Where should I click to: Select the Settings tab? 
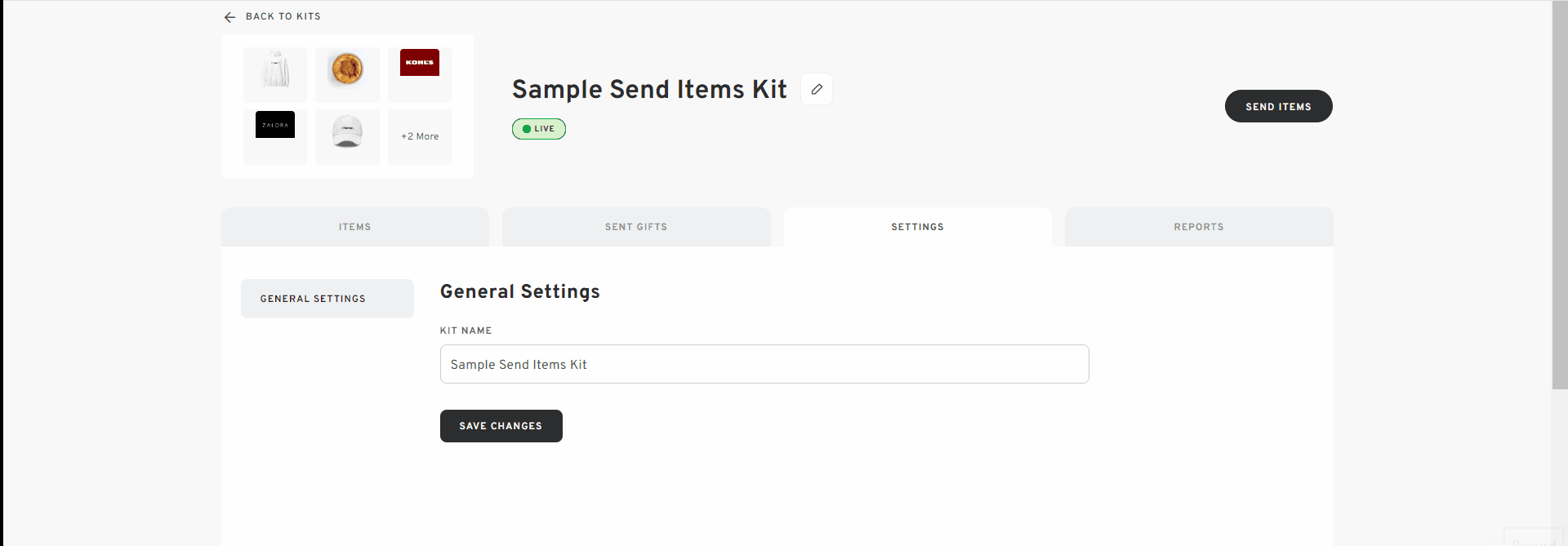tap(918, 227)
